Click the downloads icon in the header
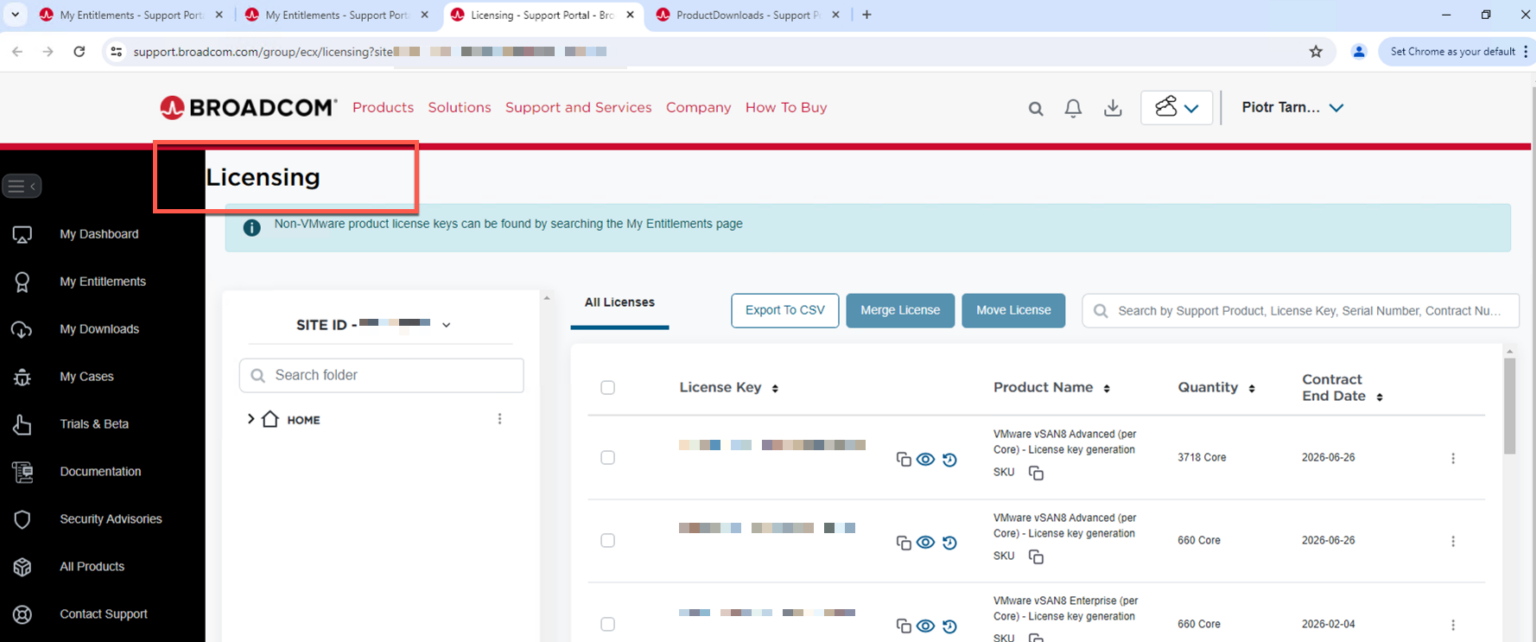This screenshot has width=1536, height=642. pyautogui.click(x=1112, y=107)
